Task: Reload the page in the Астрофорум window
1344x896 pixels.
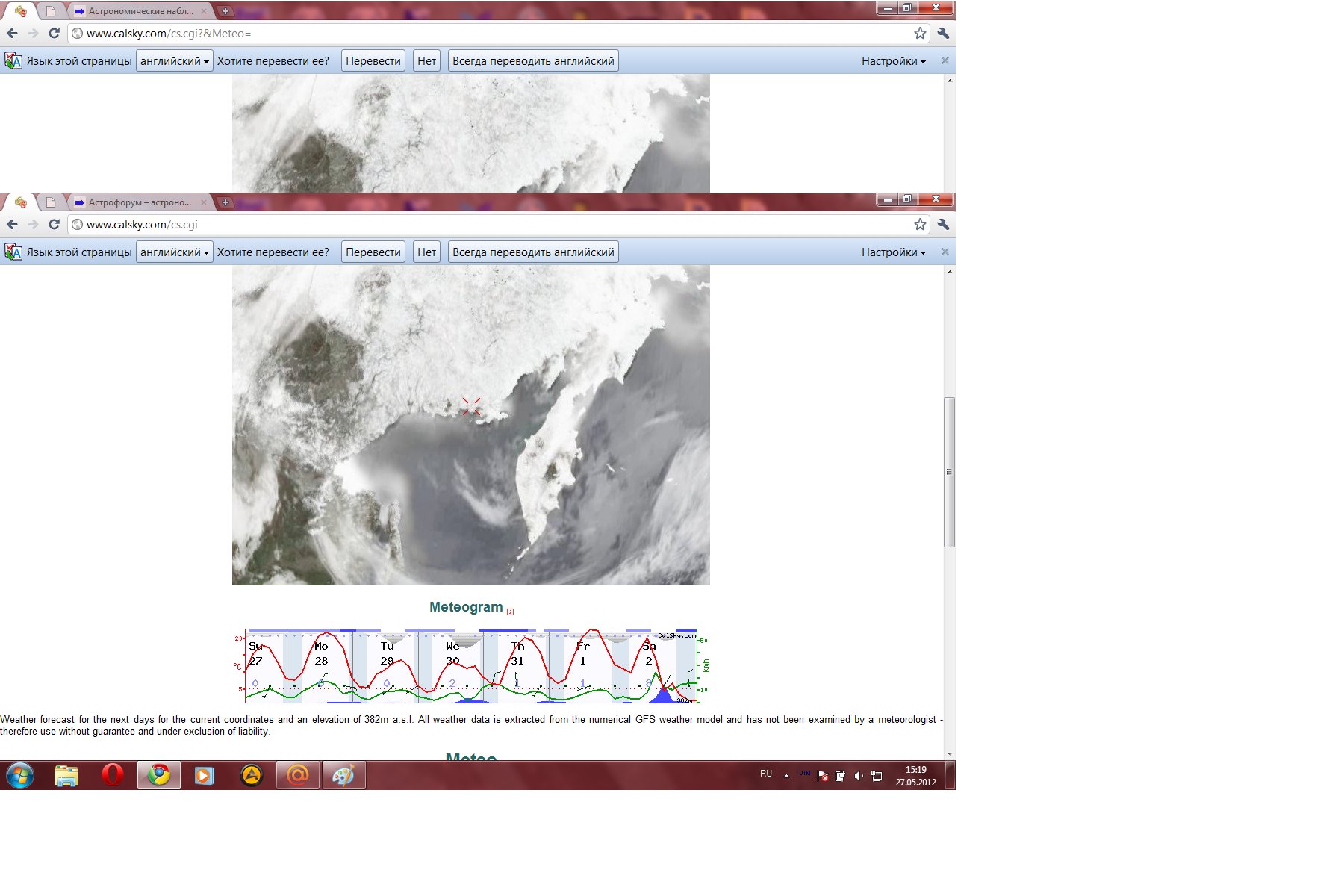Action: 54,225
